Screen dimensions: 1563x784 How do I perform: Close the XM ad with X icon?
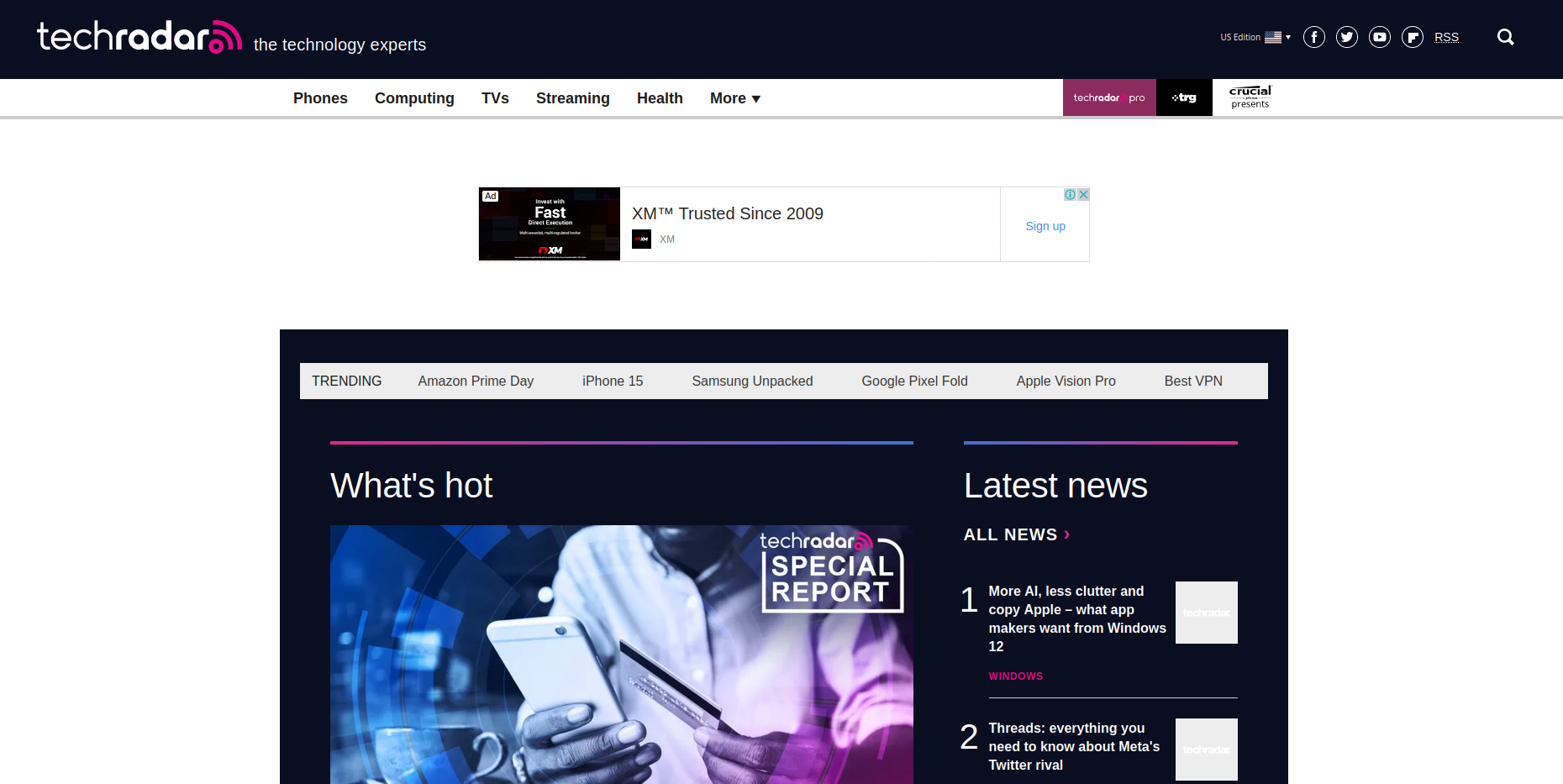click(1083, 194)
